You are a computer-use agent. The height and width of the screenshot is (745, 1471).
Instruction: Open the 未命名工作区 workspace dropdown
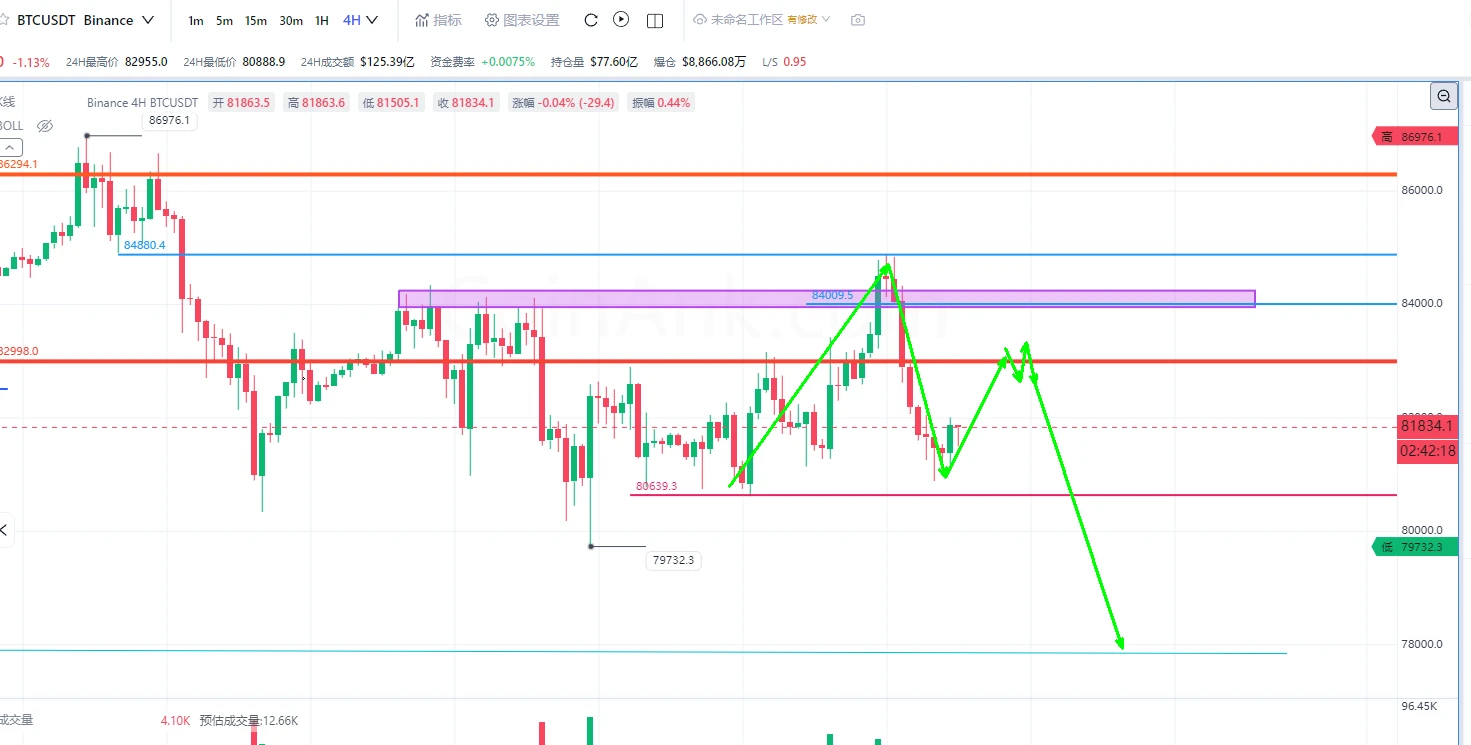(762, 20)
